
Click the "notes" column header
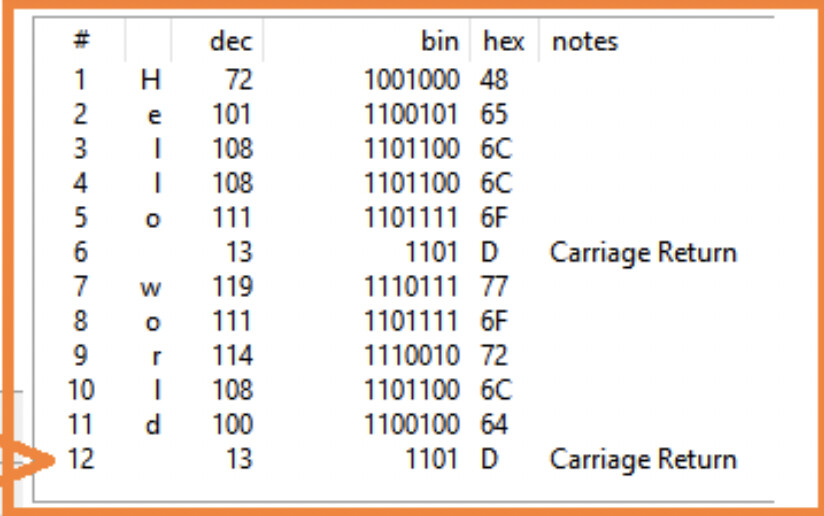pos(585,41)
